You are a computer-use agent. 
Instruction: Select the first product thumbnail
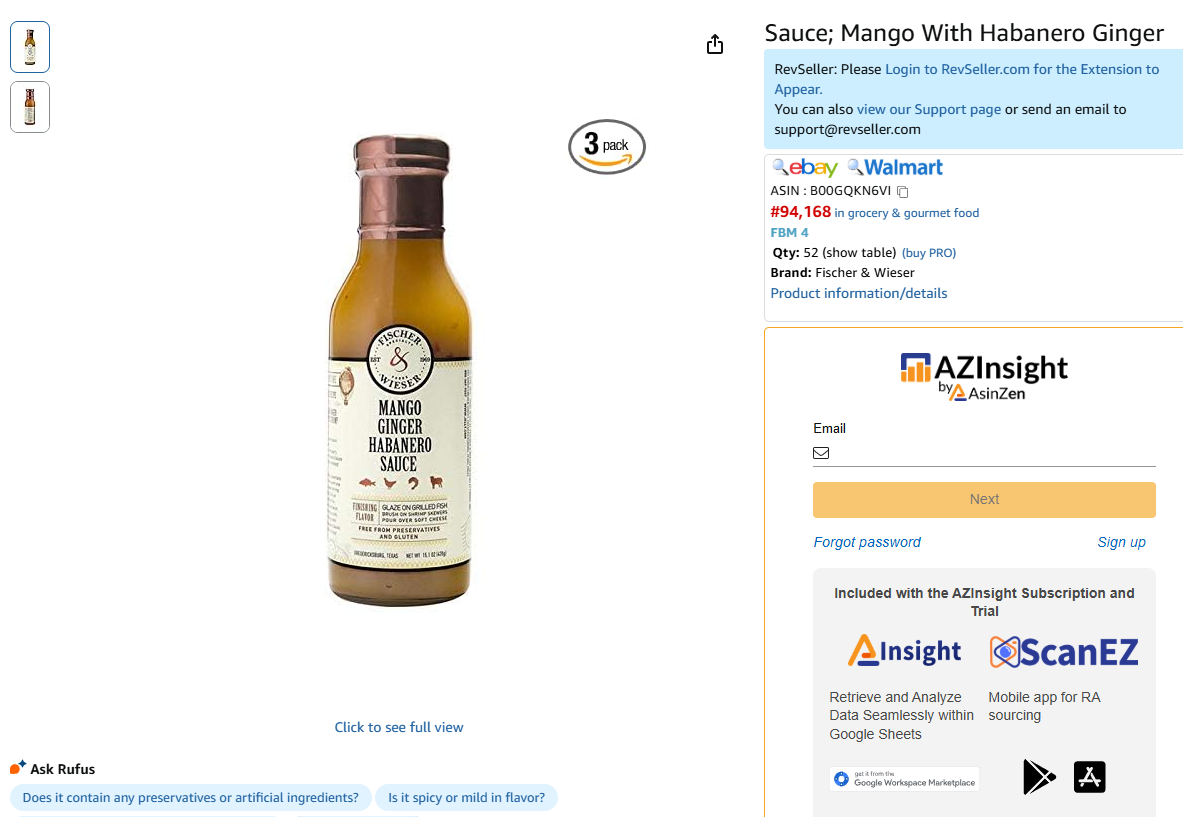pos(30,47)
